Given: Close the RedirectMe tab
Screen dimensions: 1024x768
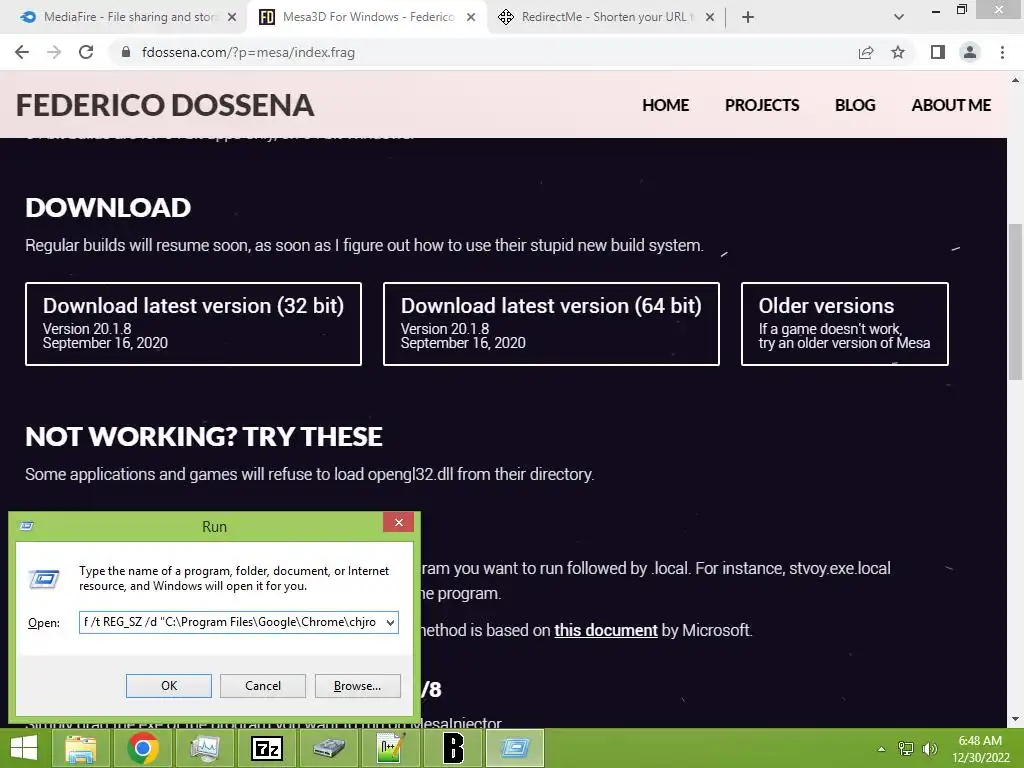Looking at the screenshot, I should pyautogui.click(x=710, y=18).
